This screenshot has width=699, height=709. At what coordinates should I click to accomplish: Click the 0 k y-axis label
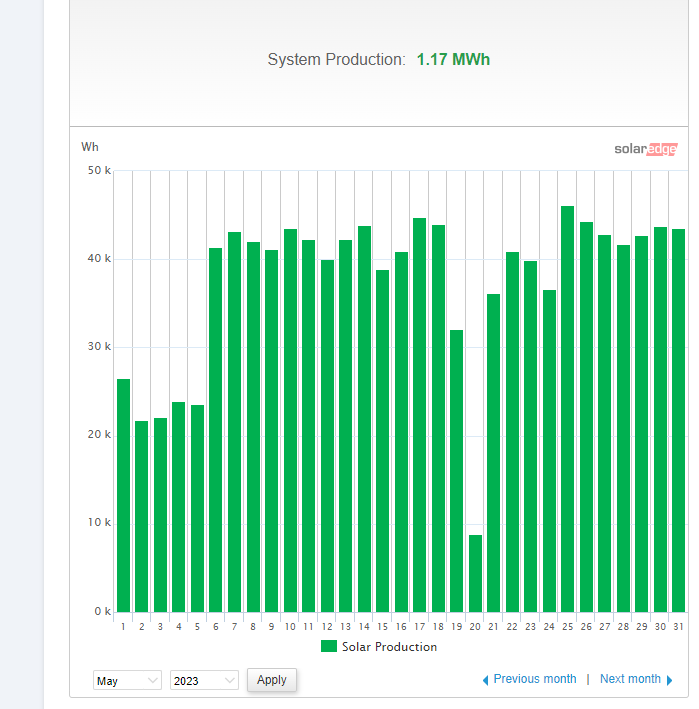click(x=102, y=611)
